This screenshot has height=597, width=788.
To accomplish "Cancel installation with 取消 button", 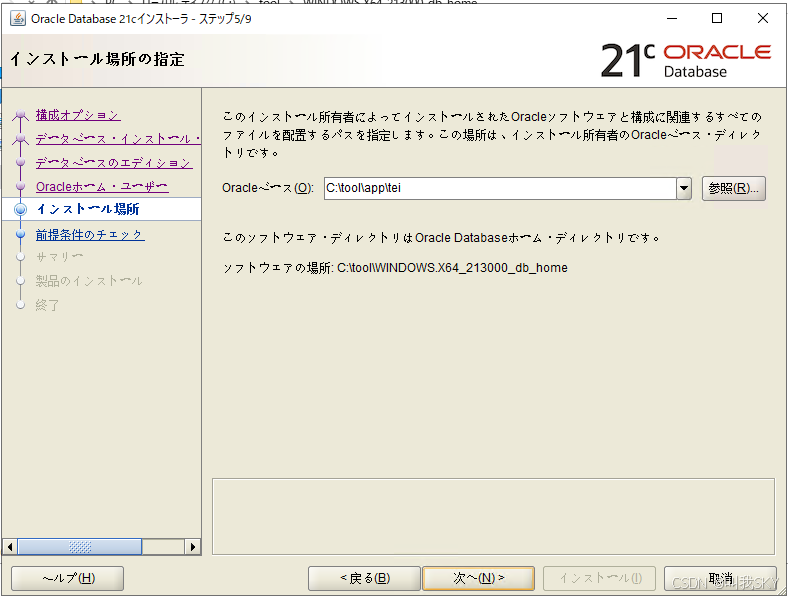I will (720, 578).
